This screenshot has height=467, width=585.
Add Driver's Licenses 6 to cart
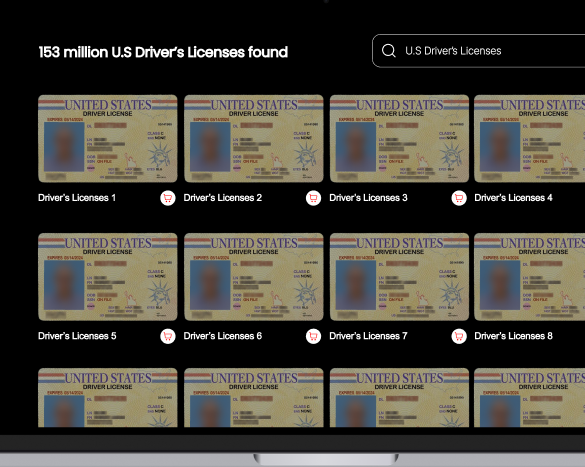coord(313,336)
